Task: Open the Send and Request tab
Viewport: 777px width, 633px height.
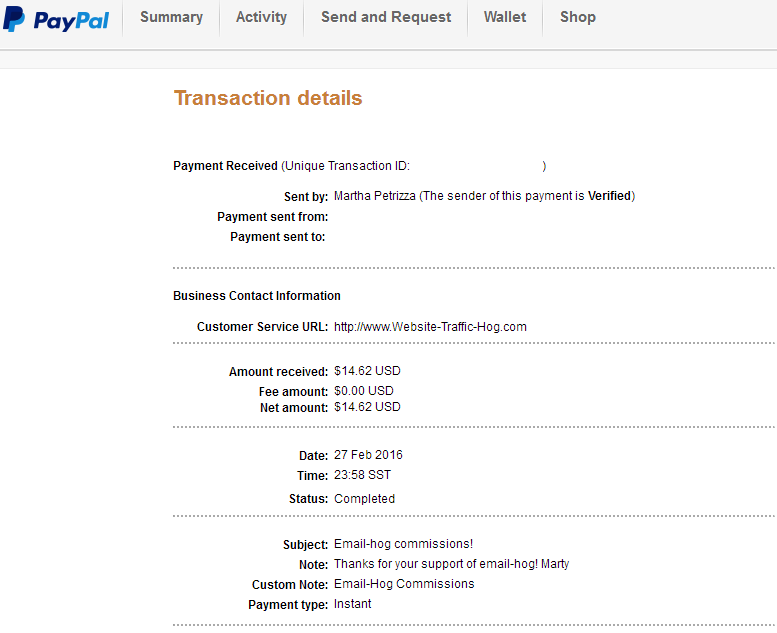Action: 386,17
